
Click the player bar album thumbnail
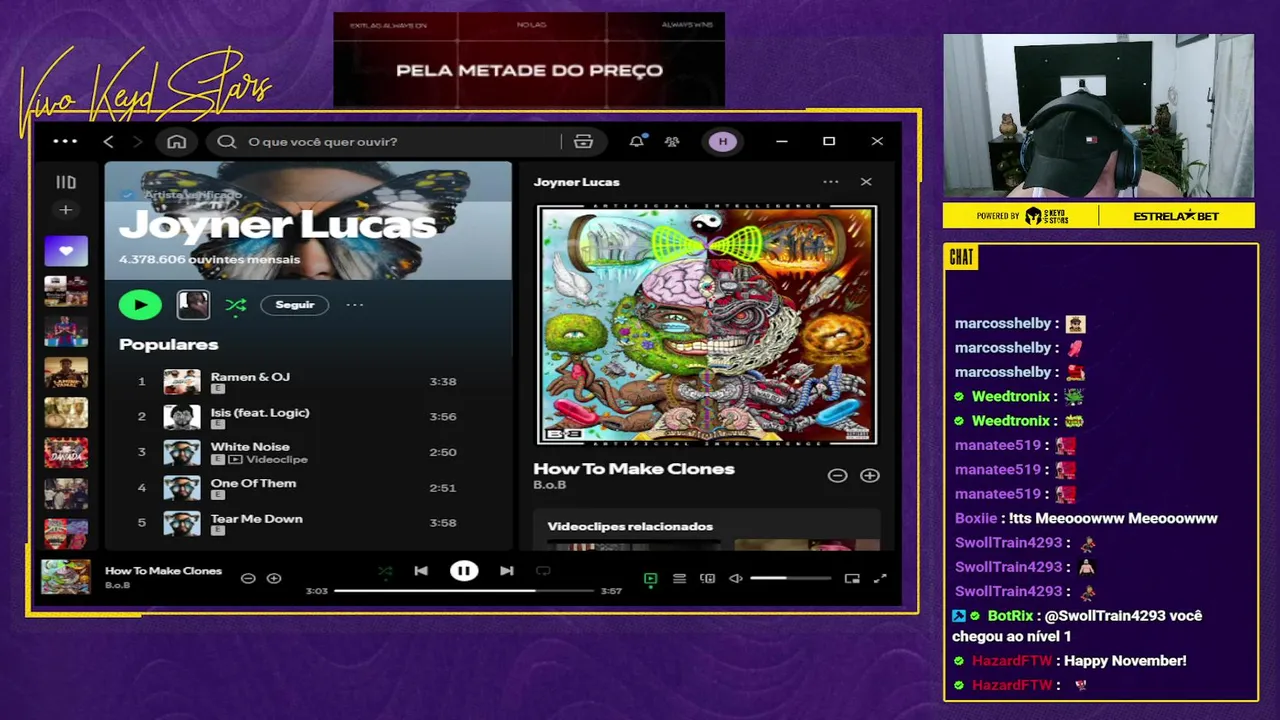[x=66, y=577]
